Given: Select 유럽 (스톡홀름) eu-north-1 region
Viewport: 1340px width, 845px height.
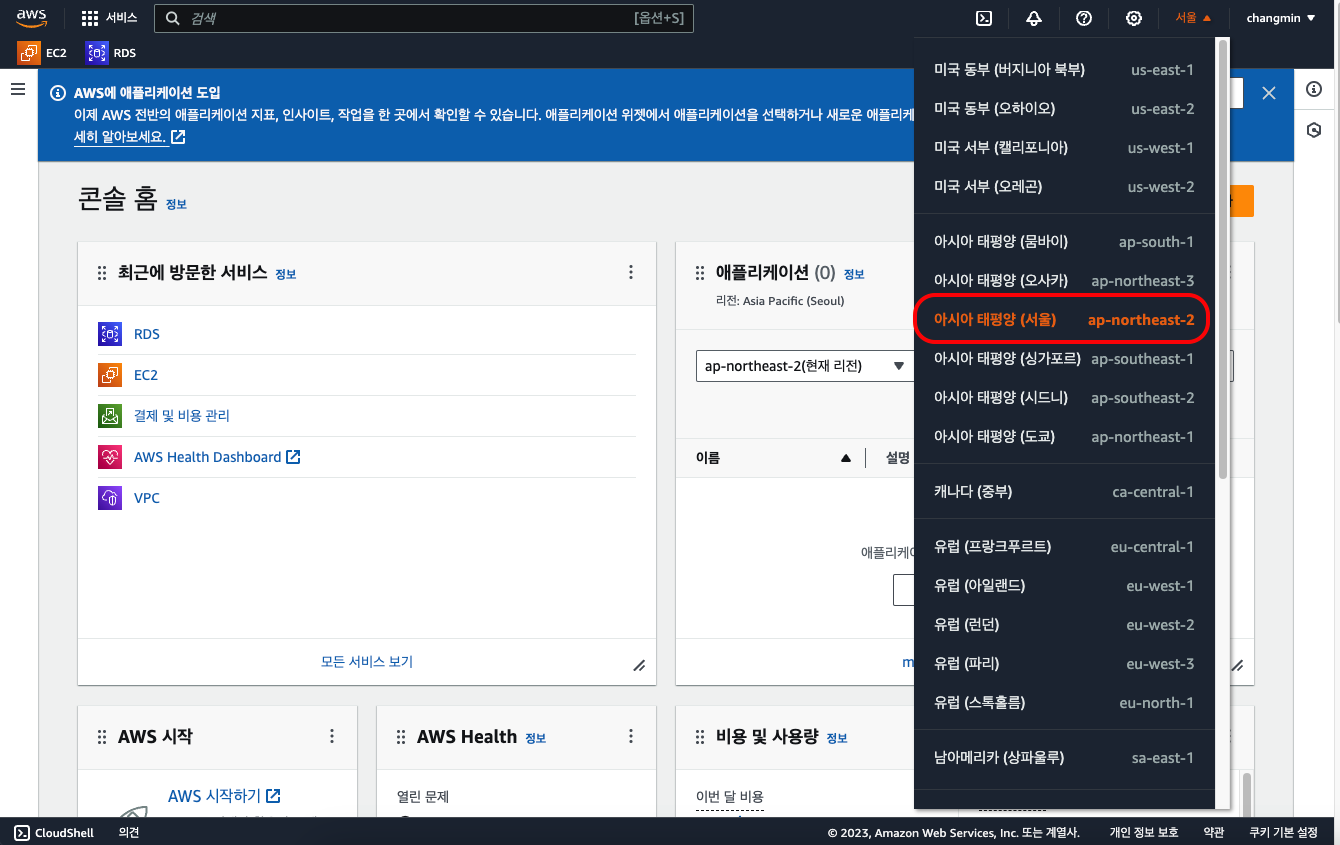Looking at the screenshot, I should click(1064, 703).
